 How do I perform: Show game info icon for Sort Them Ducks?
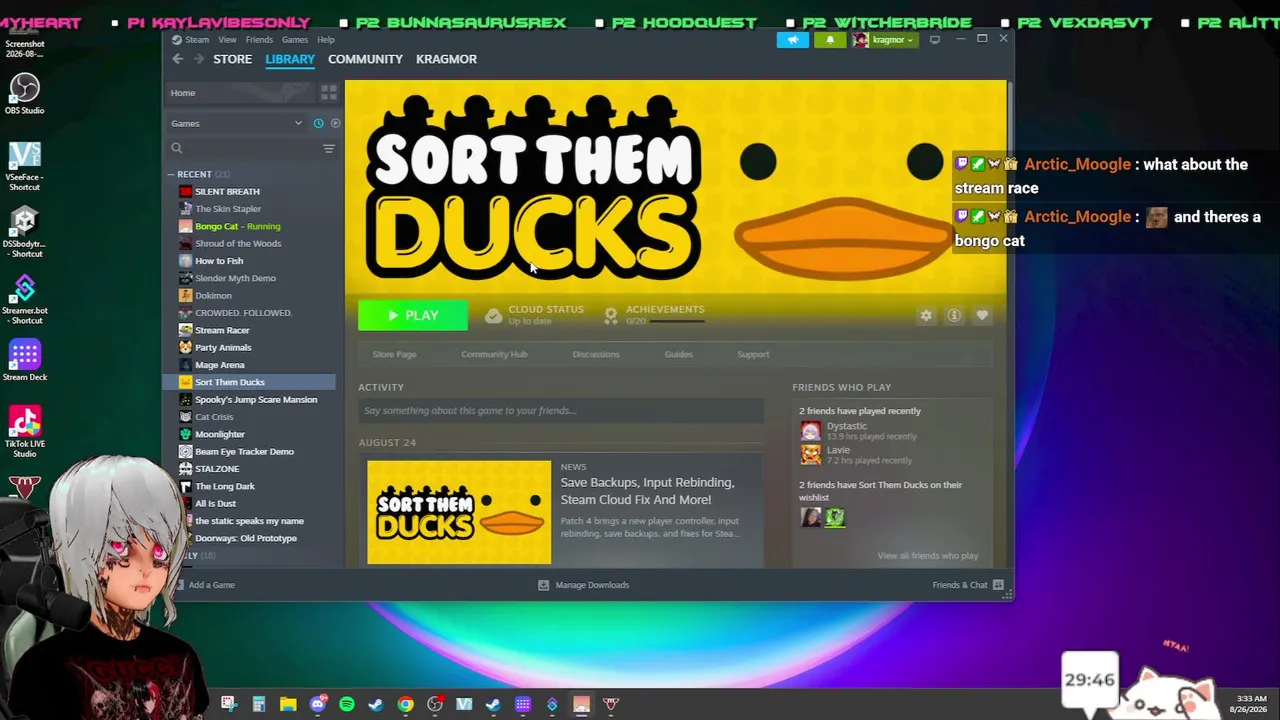click(954, 315)
